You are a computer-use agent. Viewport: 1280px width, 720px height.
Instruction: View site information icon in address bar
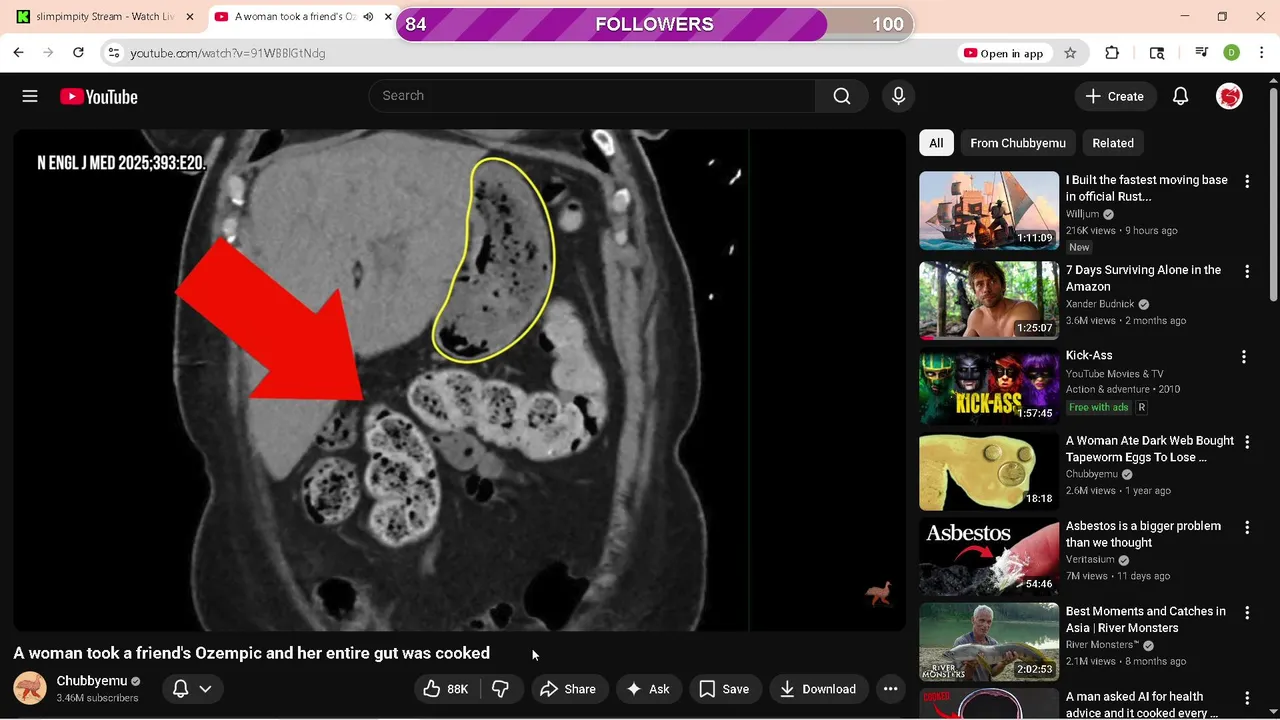114,53
